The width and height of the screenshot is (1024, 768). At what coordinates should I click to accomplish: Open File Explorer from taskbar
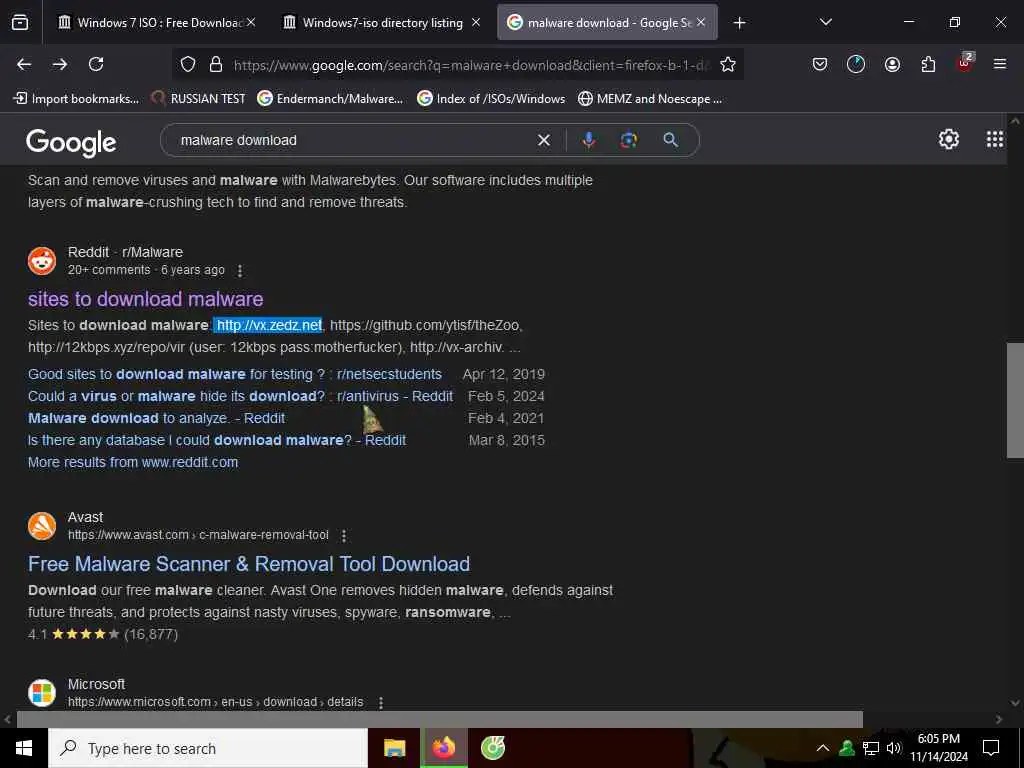click(394, 748)
